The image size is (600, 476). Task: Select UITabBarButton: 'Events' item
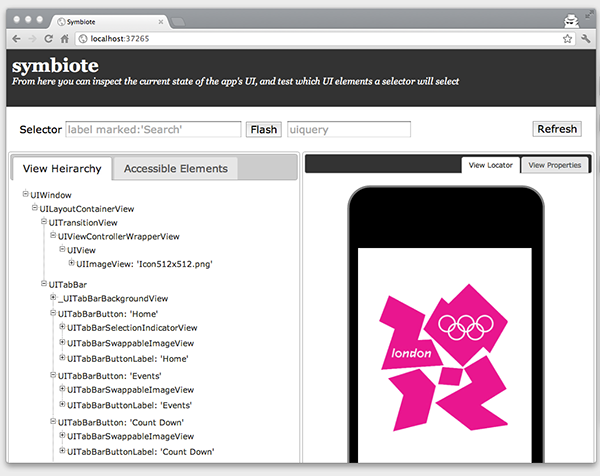pos(109,376)
